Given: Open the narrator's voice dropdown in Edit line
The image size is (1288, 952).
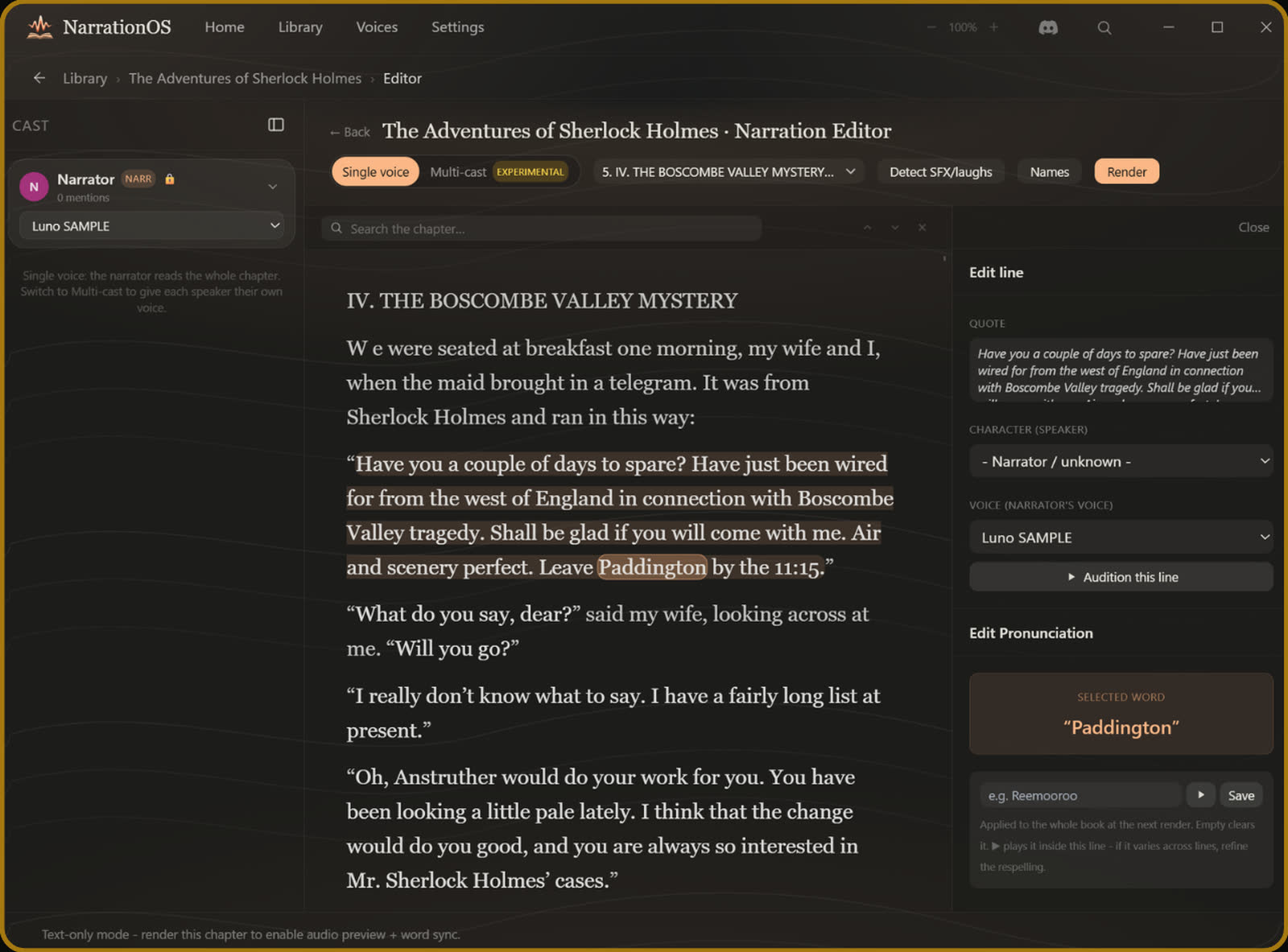Looking at the screenshot, I should 1121,538.
